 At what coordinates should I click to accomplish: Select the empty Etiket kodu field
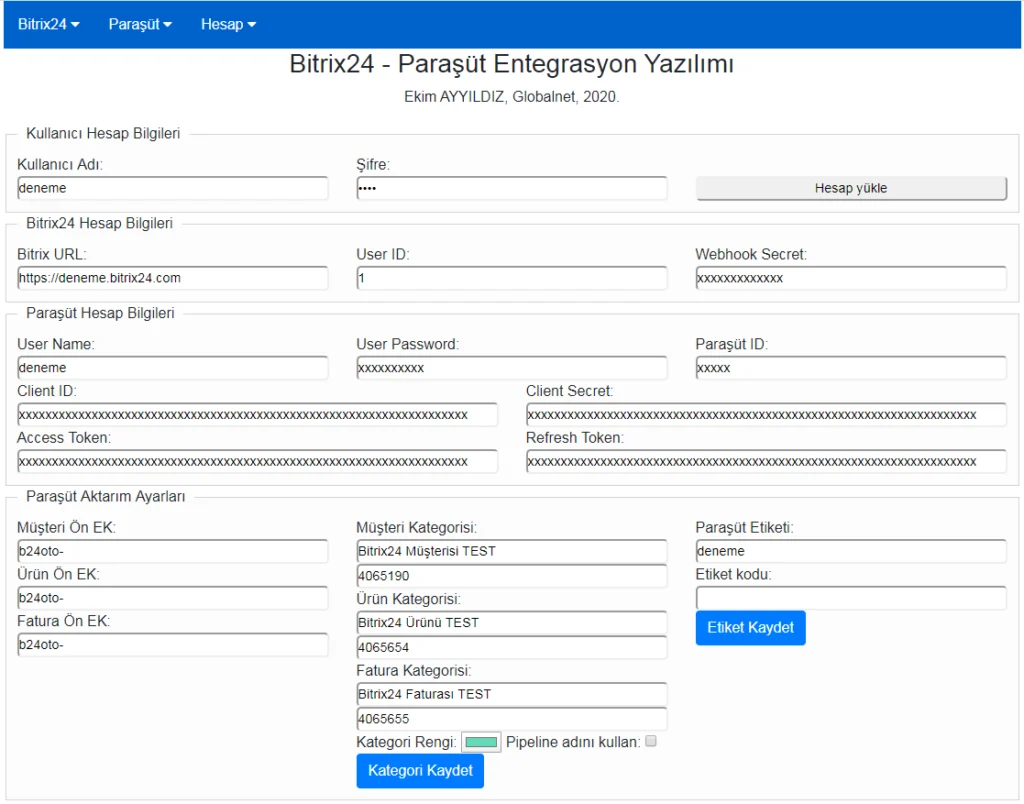[x=851, y=598]
